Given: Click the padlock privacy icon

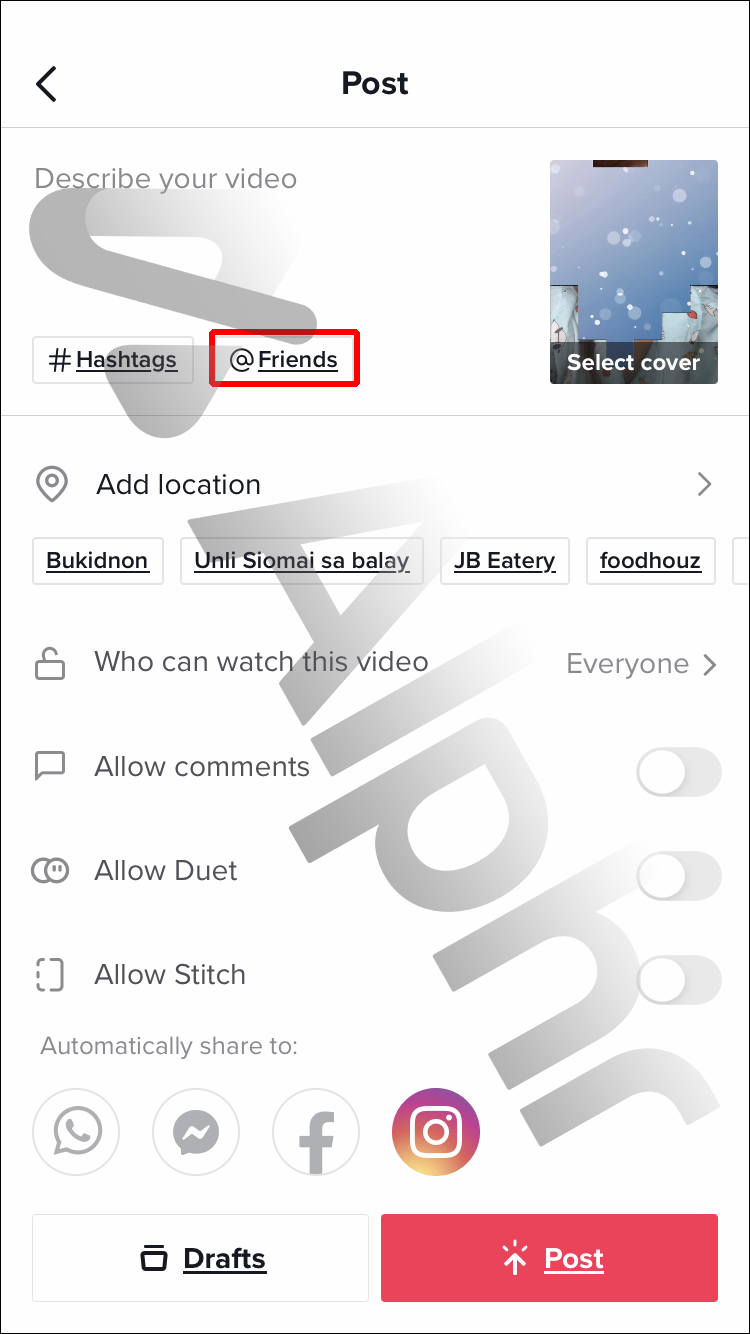Looking at the screenshot, I should click(50, 662).
